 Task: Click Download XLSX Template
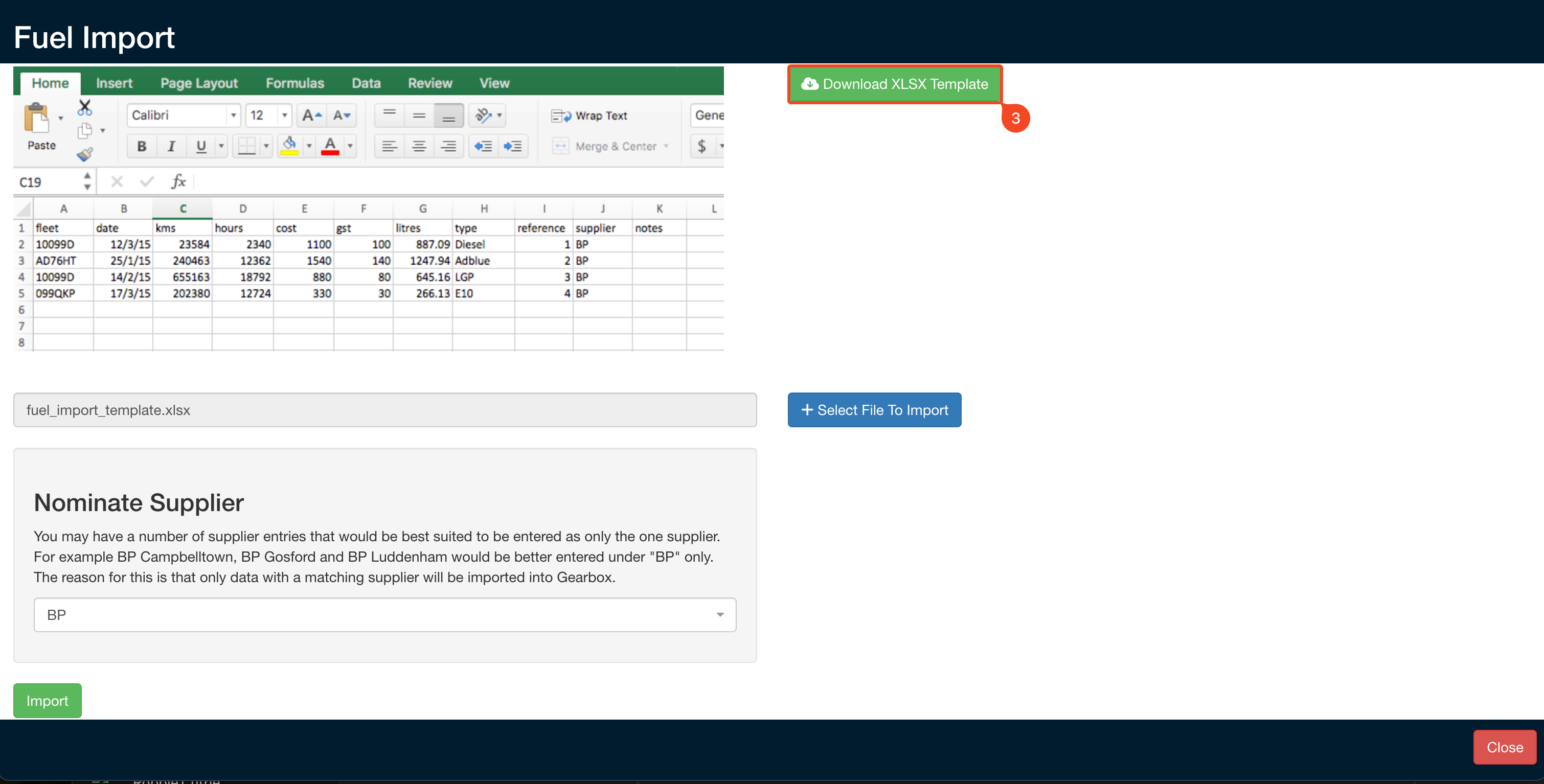click(894, 84)
